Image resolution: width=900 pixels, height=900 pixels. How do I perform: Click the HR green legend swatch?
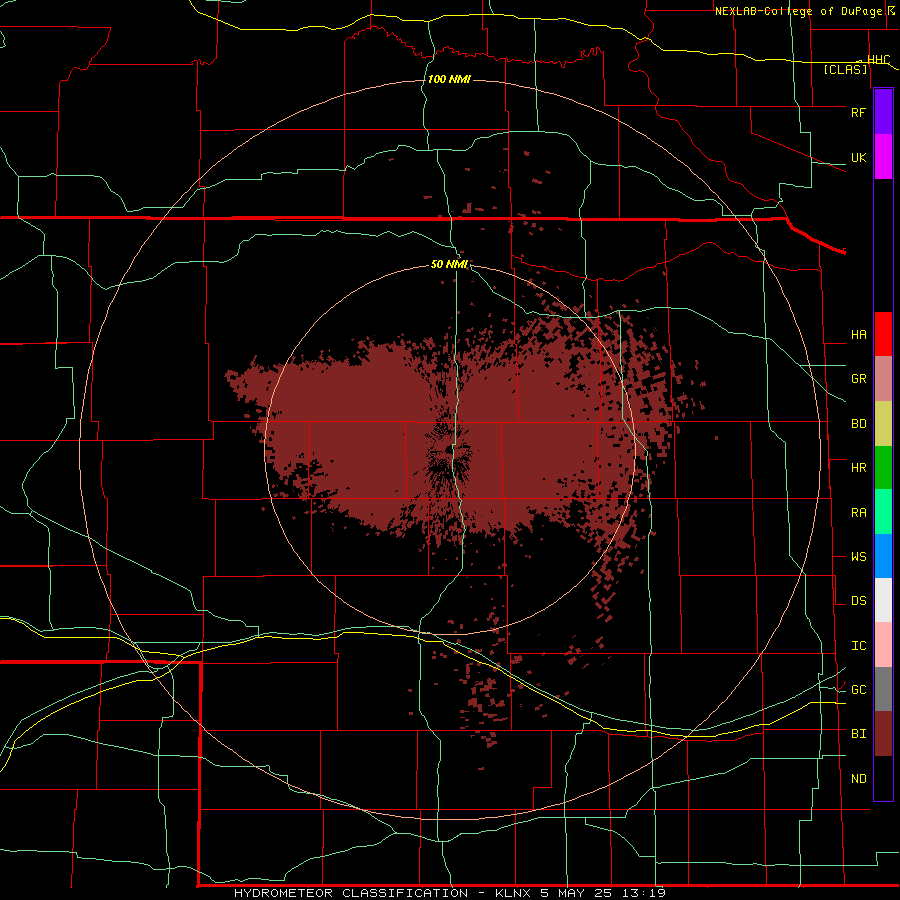pyautogui.click(x=883, y=468)
